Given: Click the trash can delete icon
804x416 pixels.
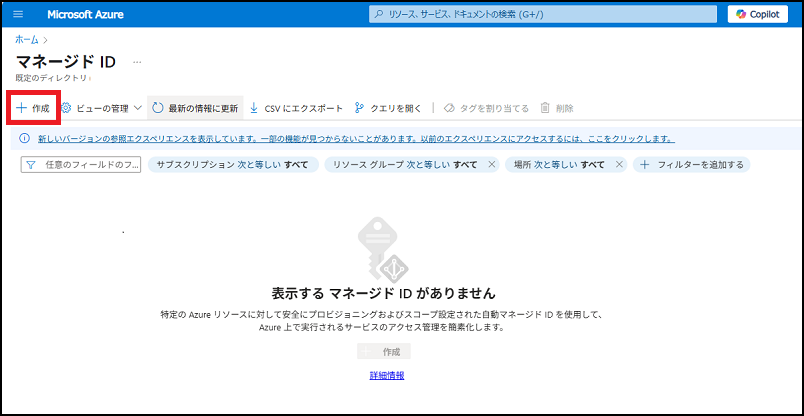Looking at the screenshot, I should click(x=545, y=108).
